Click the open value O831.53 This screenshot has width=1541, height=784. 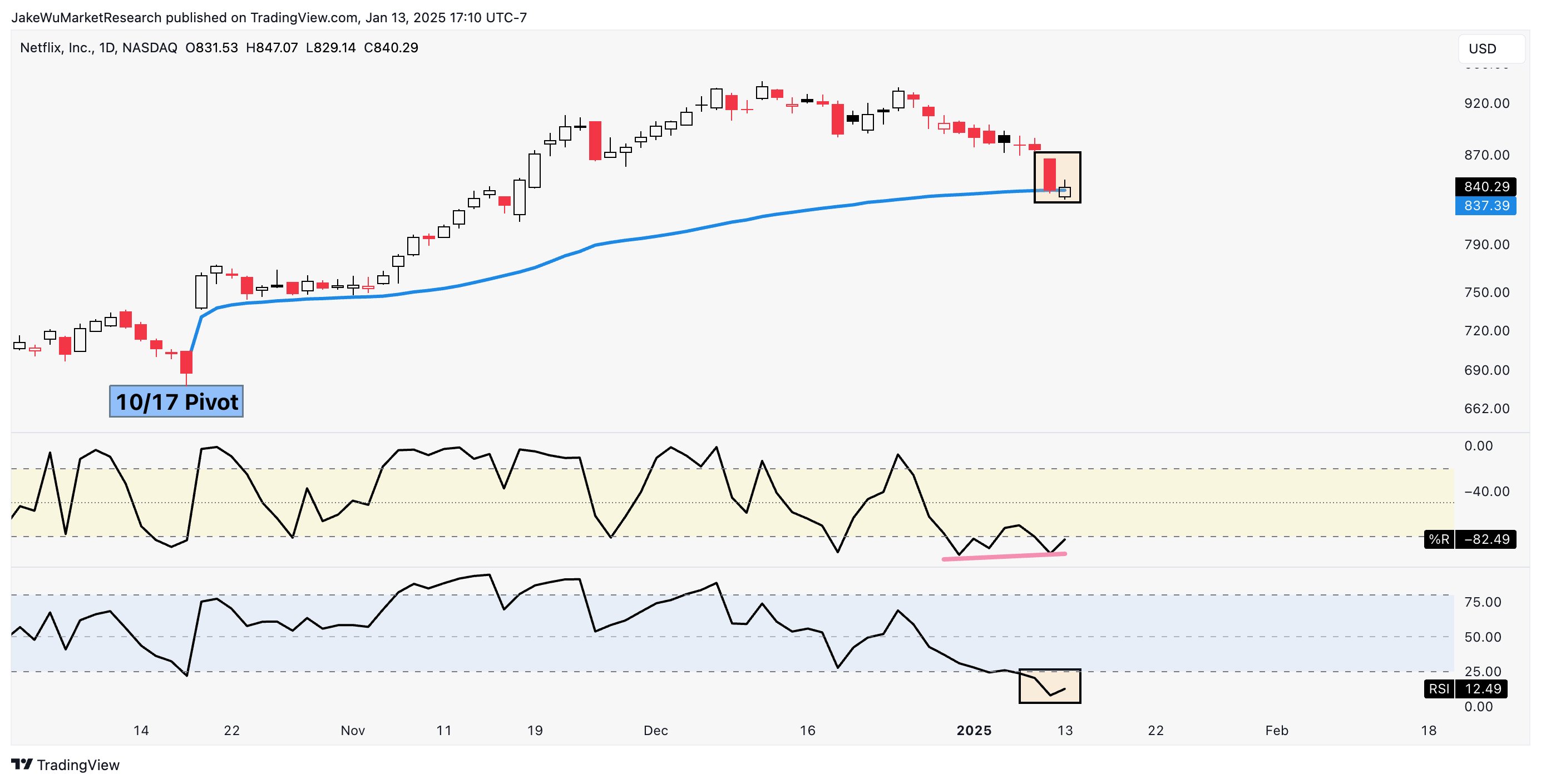[x=212, y=48]
